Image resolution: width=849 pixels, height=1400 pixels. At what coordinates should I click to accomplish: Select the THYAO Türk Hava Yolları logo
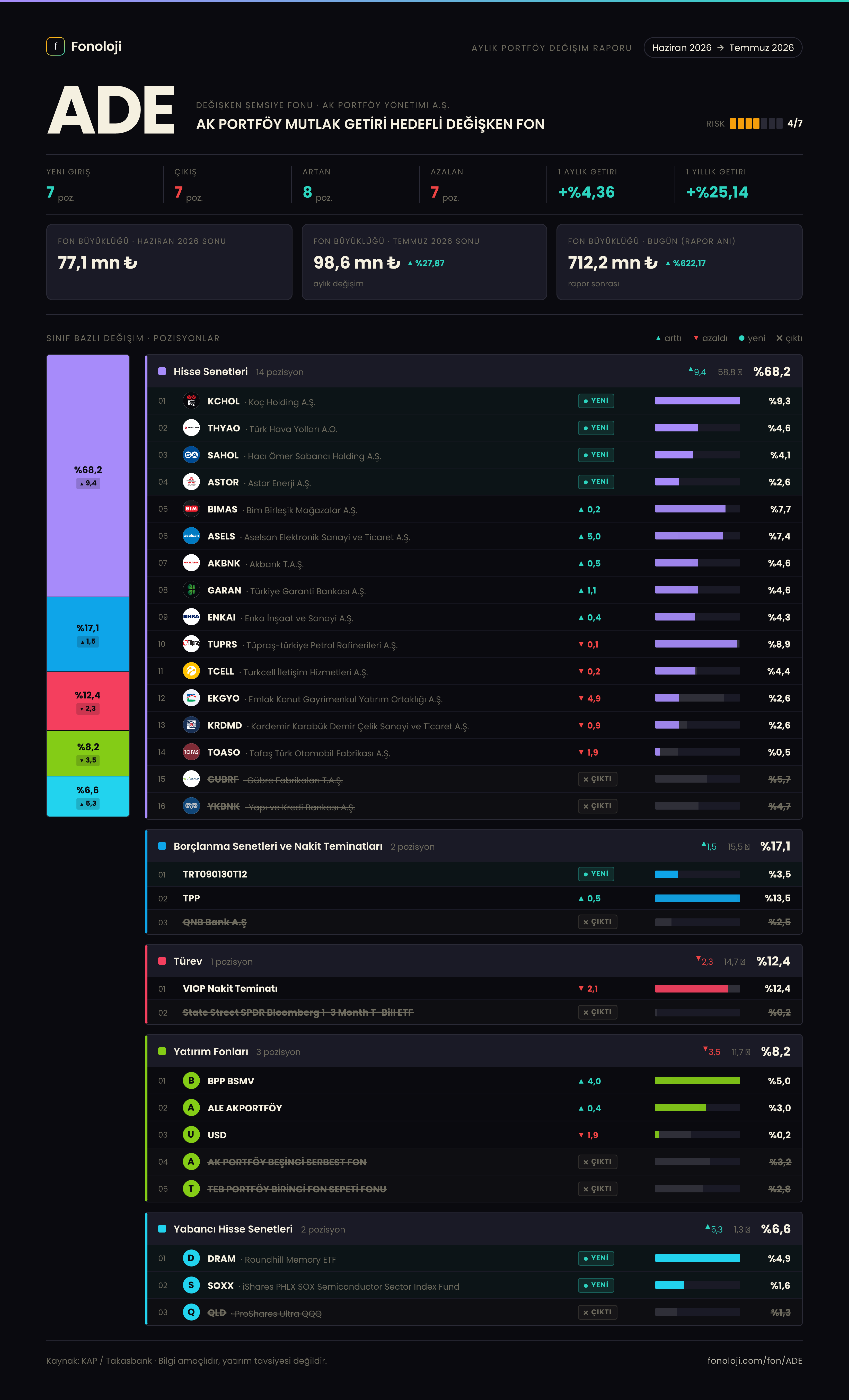[x=191, y=428]
